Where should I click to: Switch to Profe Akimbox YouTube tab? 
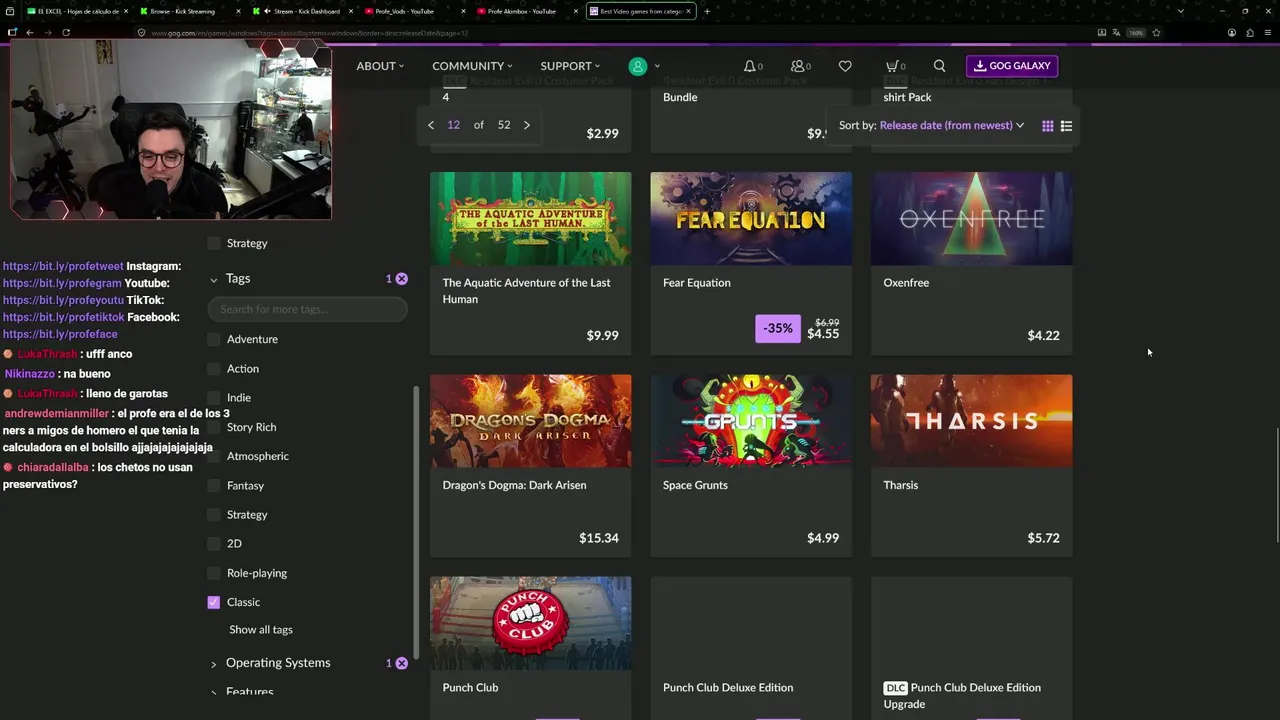coord(525,11)
